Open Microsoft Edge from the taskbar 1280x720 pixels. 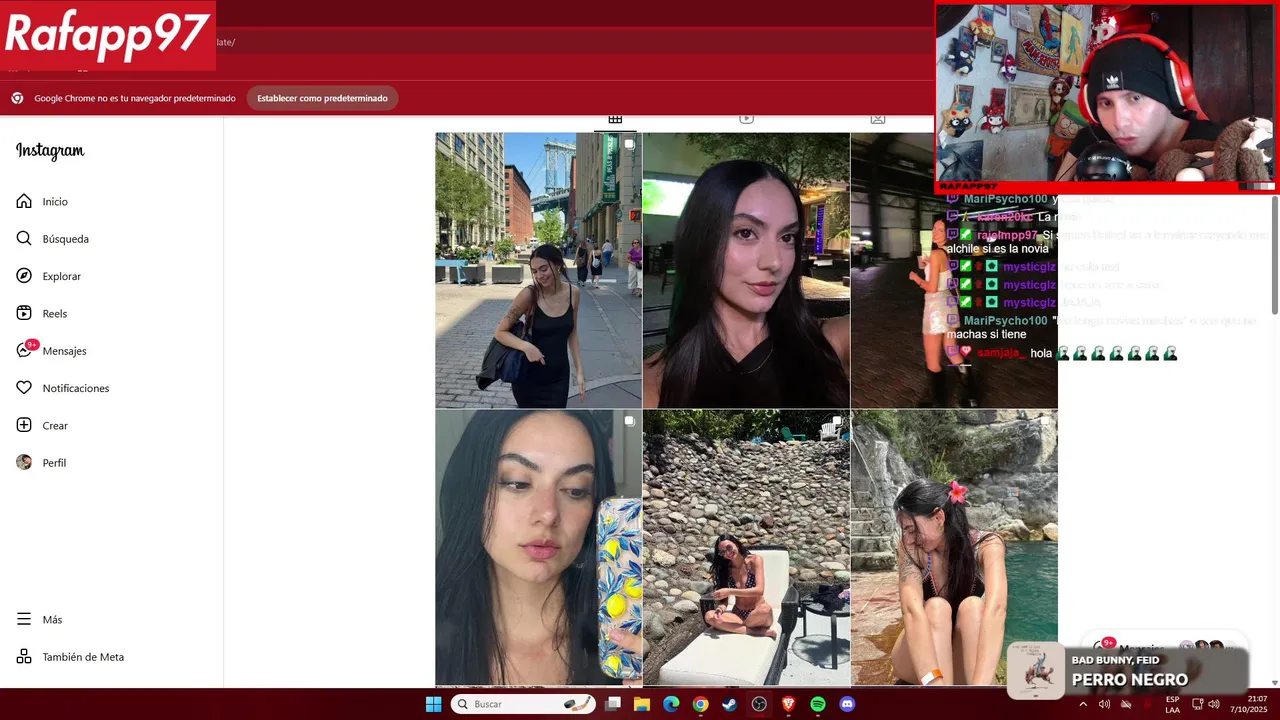[671, 704]
